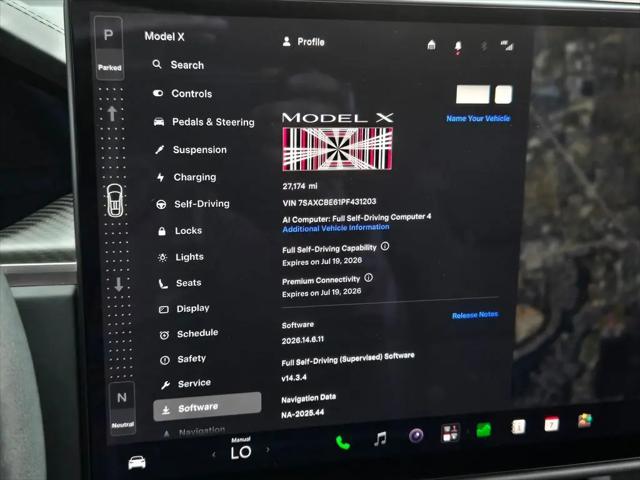The height and width of the screenshot is (480, 640).
Task: Open the Profile selector
Action: tap(304, 42)
